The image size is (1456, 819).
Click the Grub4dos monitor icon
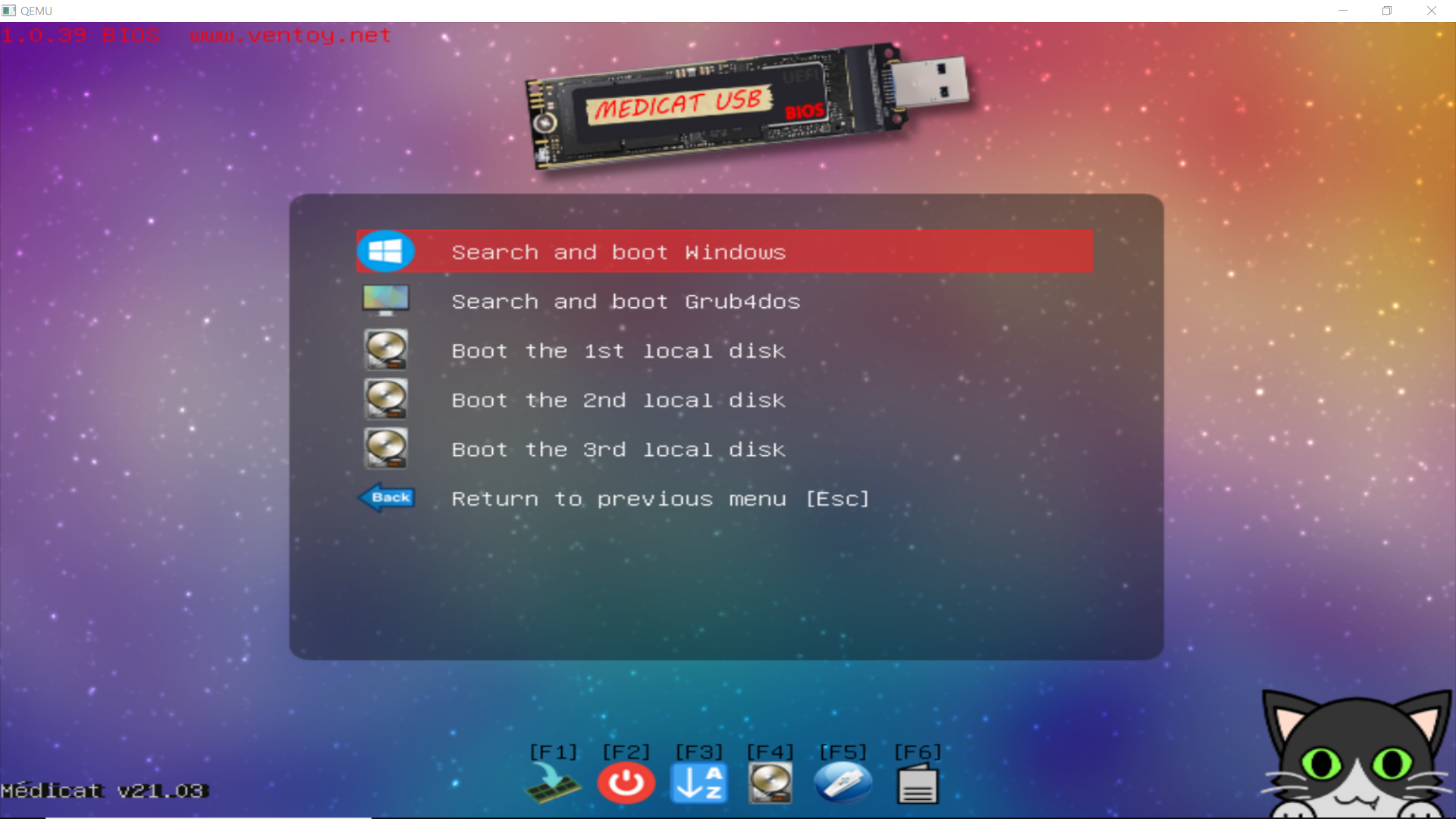pyautogui.click(x=385, y=300)
